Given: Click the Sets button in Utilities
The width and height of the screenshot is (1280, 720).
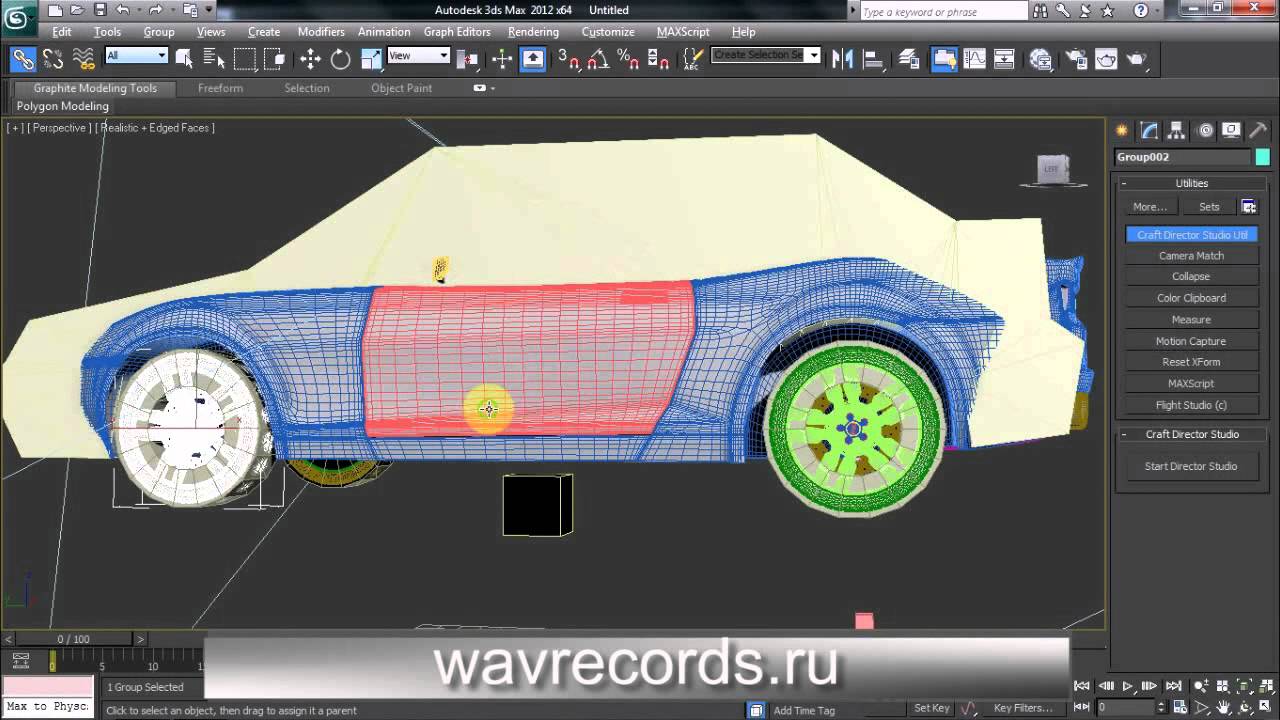Looking at the screenshot, I should coord(1209,207).
